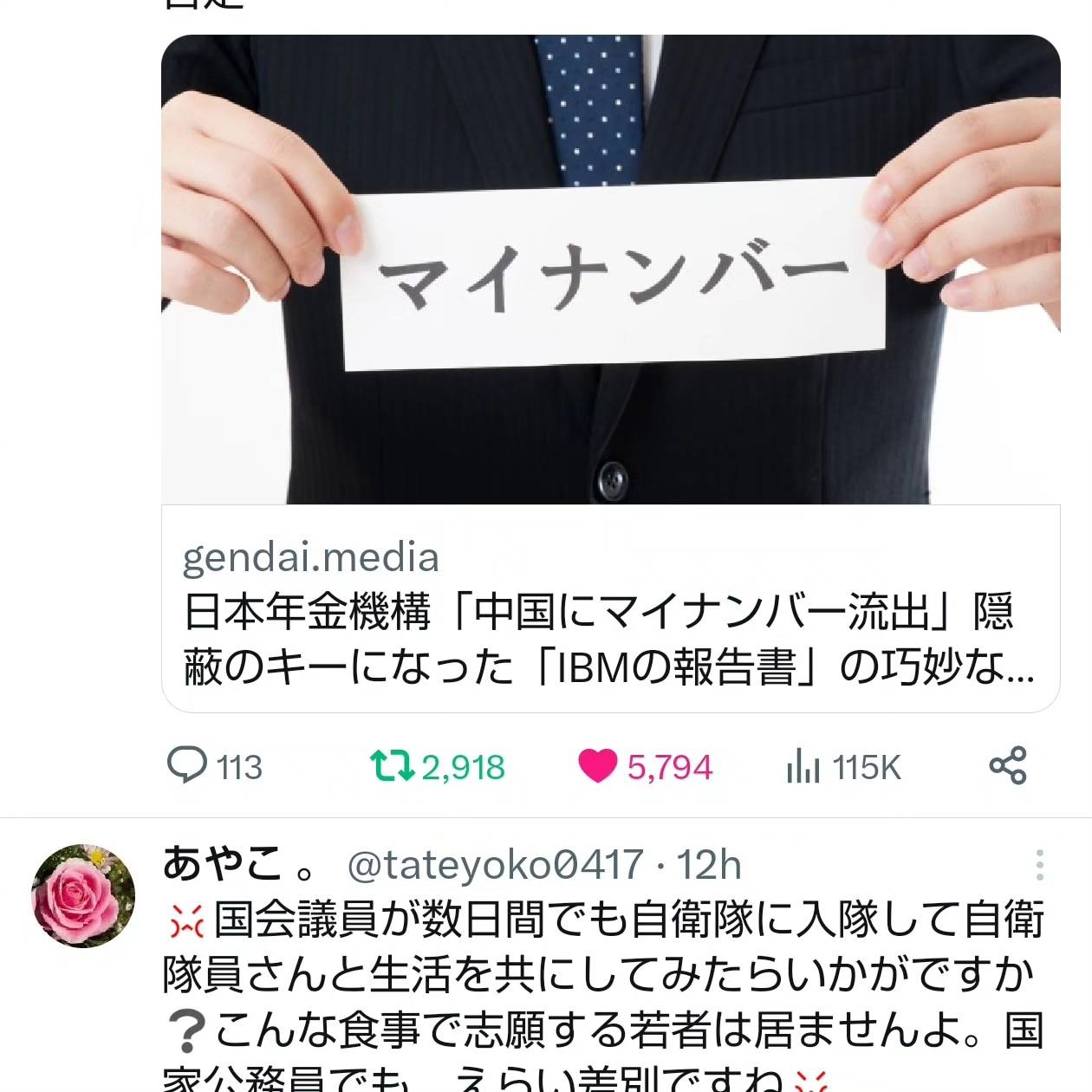This screenshot has width=1092, height=1092.
Task: Tap the 5,794 likes count
Action: click(x=669, y=768)
